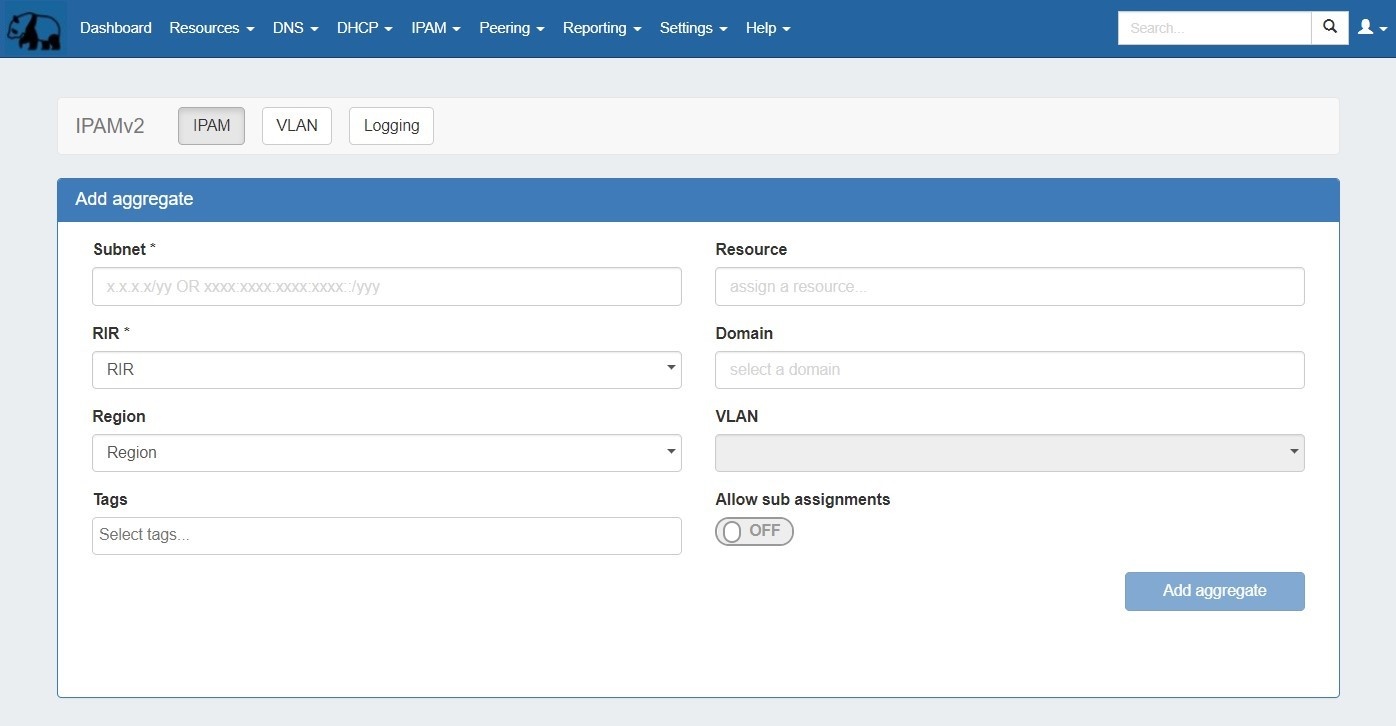
Task: Click the magnifying glass search icon
Action: (x=1329, y=28)
